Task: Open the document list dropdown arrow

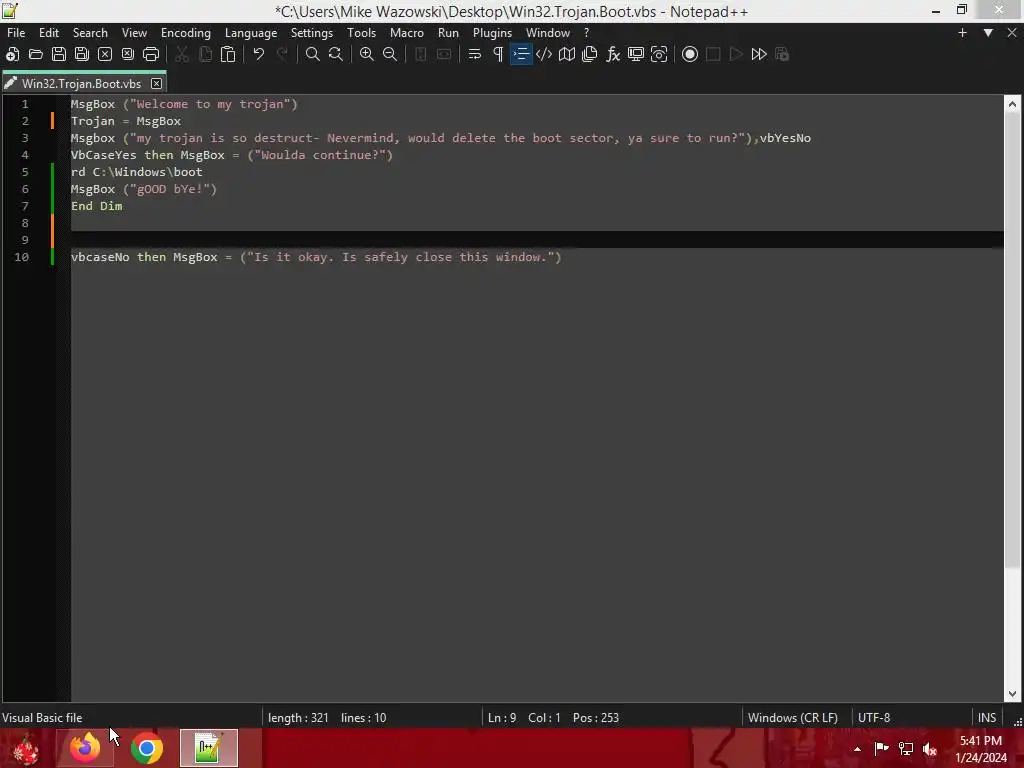Action: [988, 33]
